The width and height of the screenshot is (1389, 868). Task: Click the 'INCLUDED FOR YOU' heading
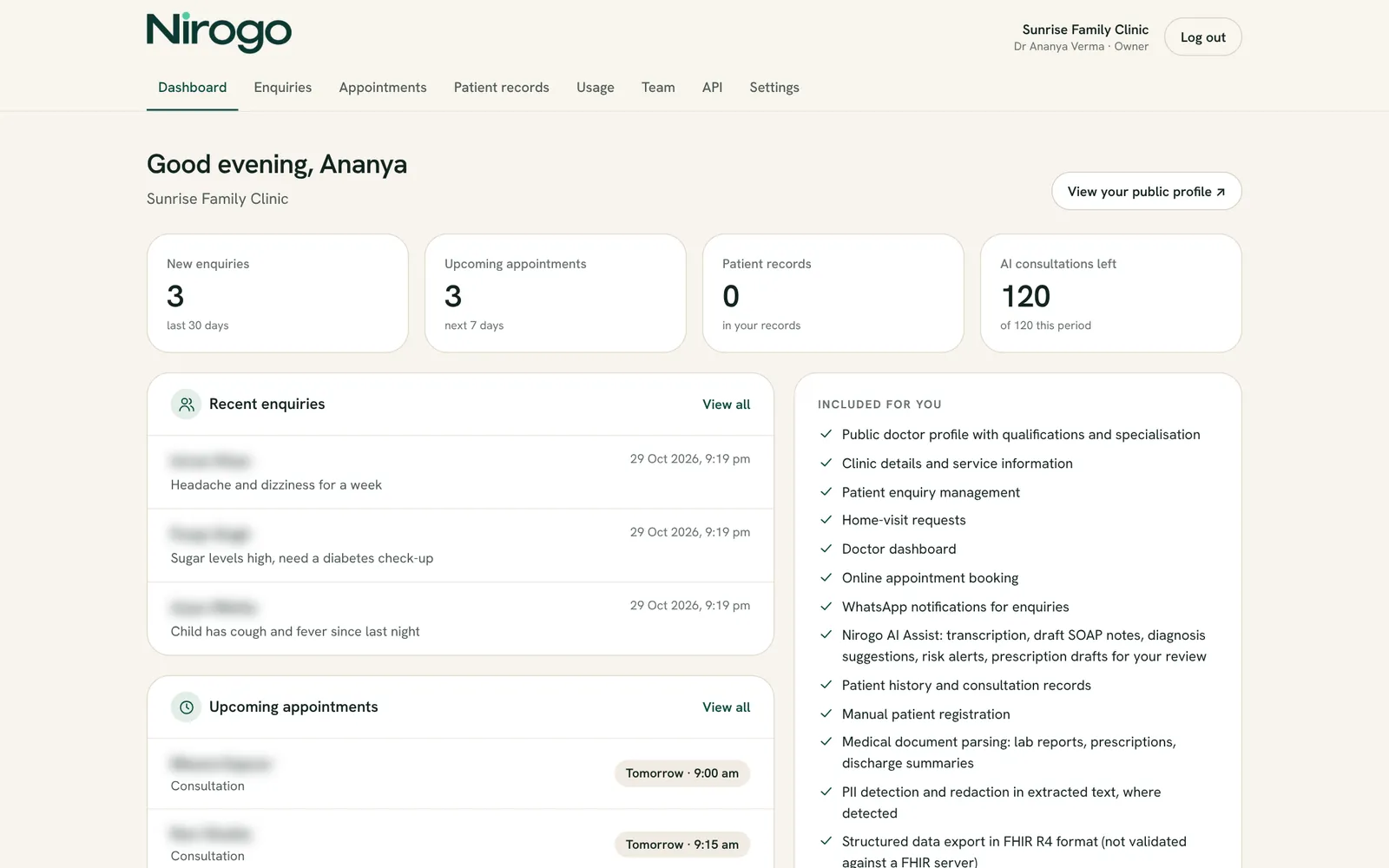pyautogui.click(x=879, y=404)
